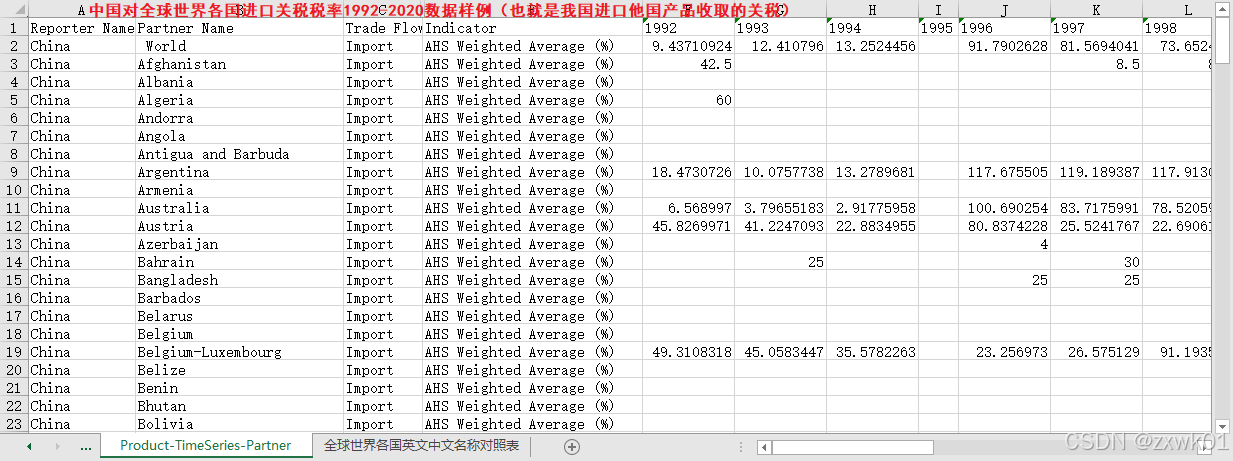Click the 1992 year header cell
Image resolution: width=1233 pixels, height=461 pixels.
point(689,28)
